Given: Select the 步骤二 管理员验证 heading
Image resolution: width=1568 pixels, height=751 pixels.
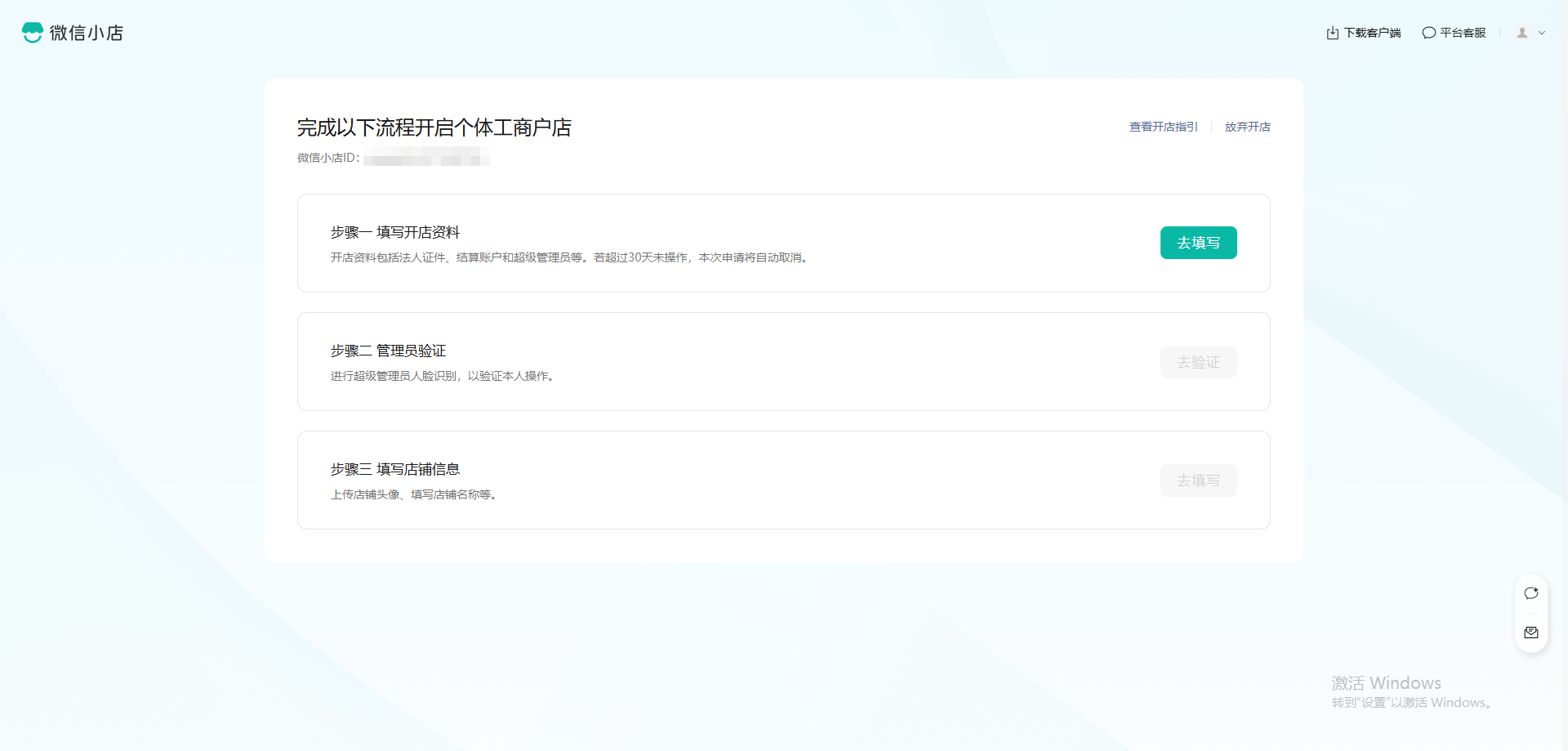Looking at the screenshot, I should (x=388, y=351).
